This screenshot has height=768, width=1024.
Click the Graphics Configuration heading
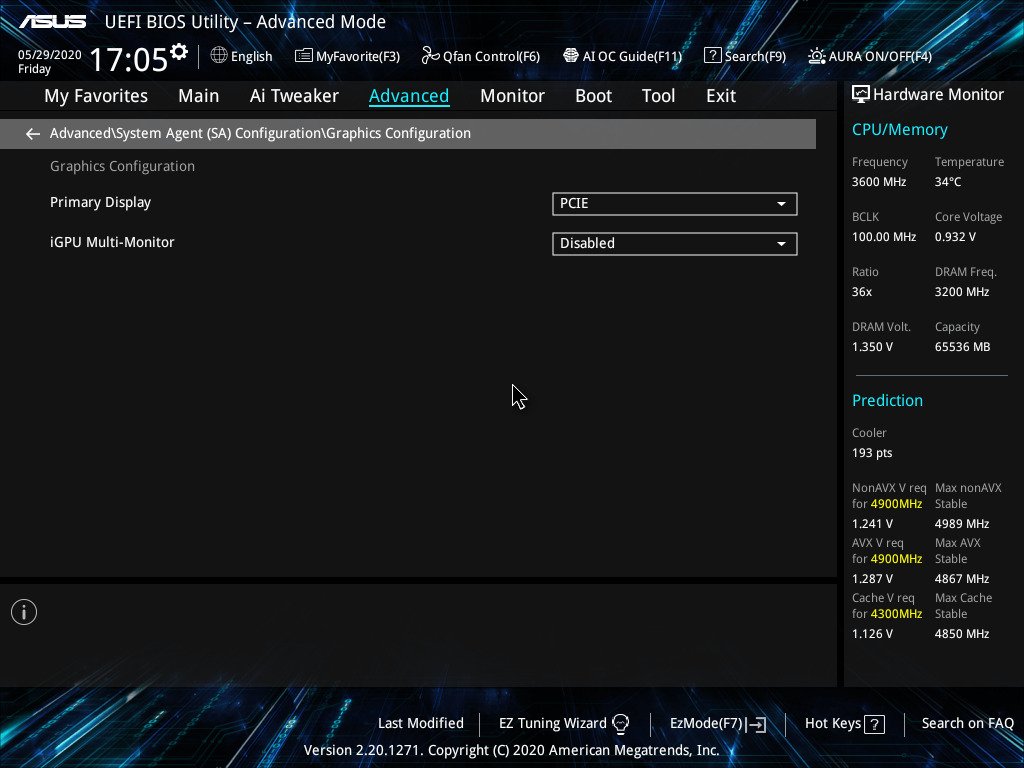pyautogui.click(x=122, y=167)
